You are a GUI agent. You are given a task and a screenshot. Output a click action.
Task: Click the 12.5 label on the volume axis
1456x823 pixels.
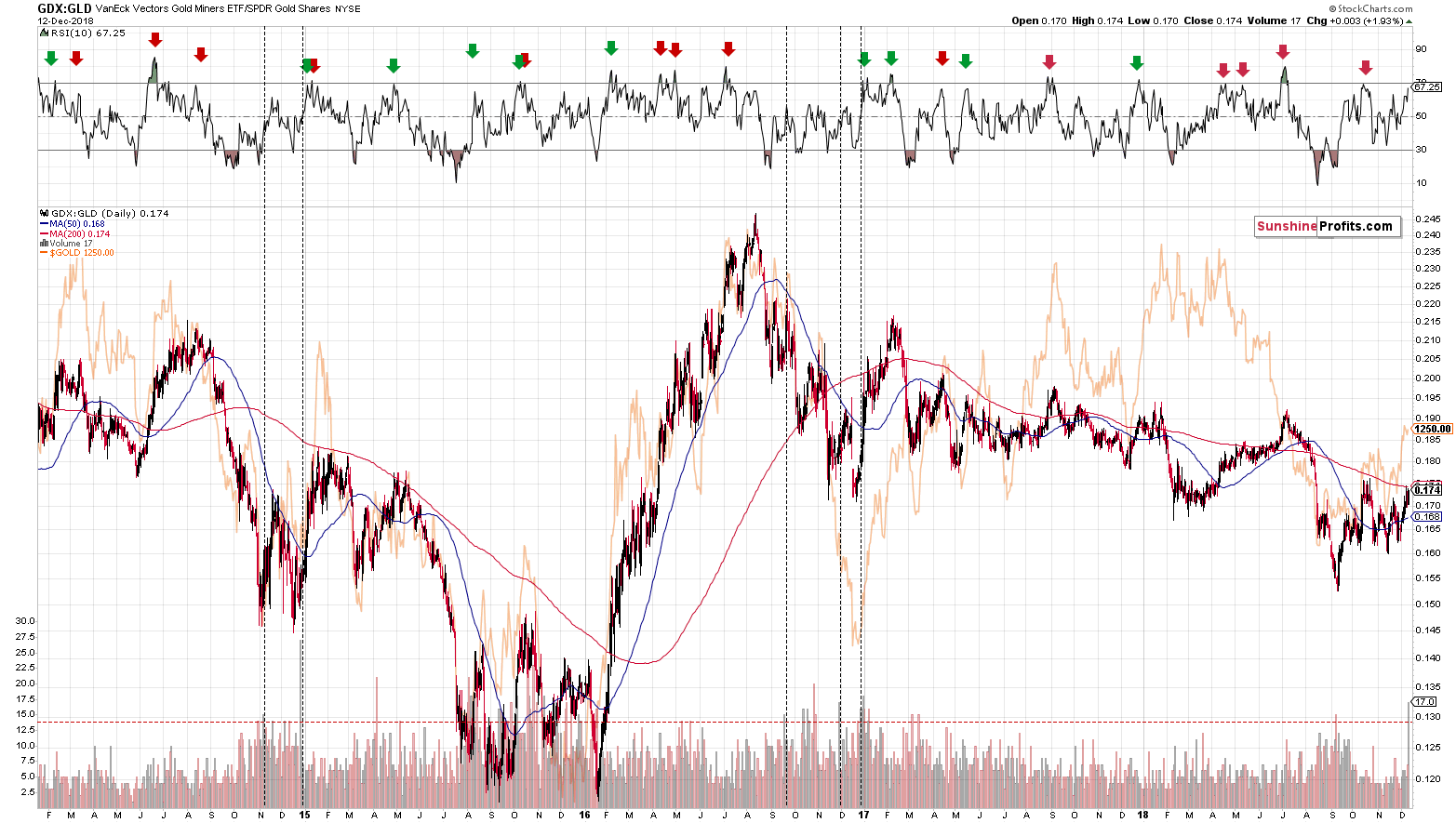(25, 730)
